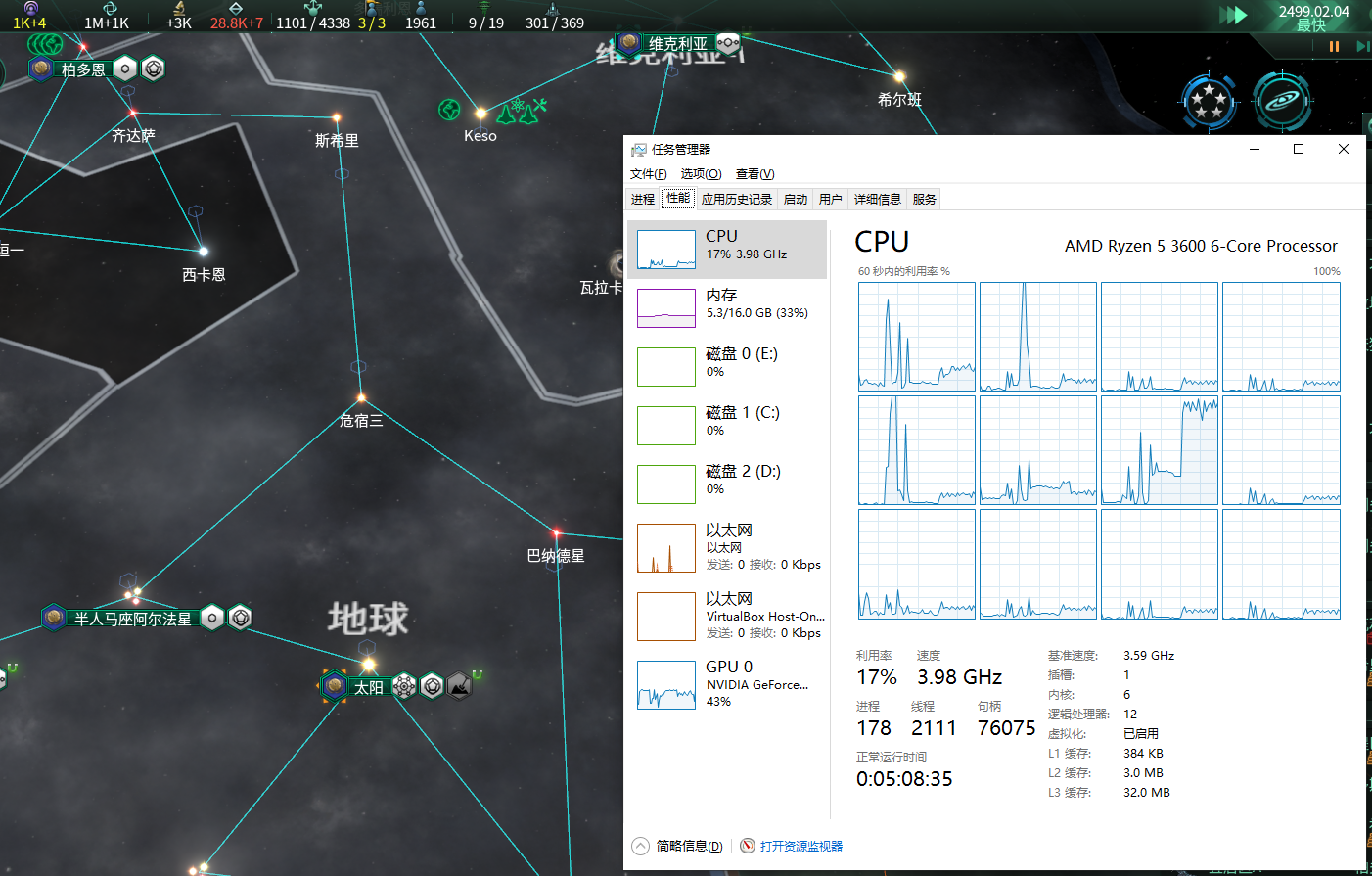This screenshot has height=876, width=1372.
Task: Open the galaxy map circular icon
Action: click(1282, 101)
